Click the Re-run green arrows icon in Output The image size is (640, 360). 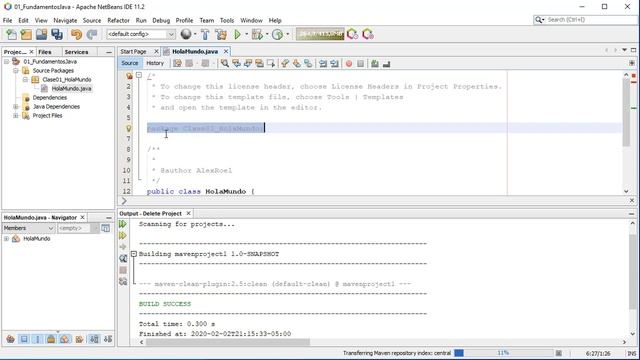click(x=123, y=224)
